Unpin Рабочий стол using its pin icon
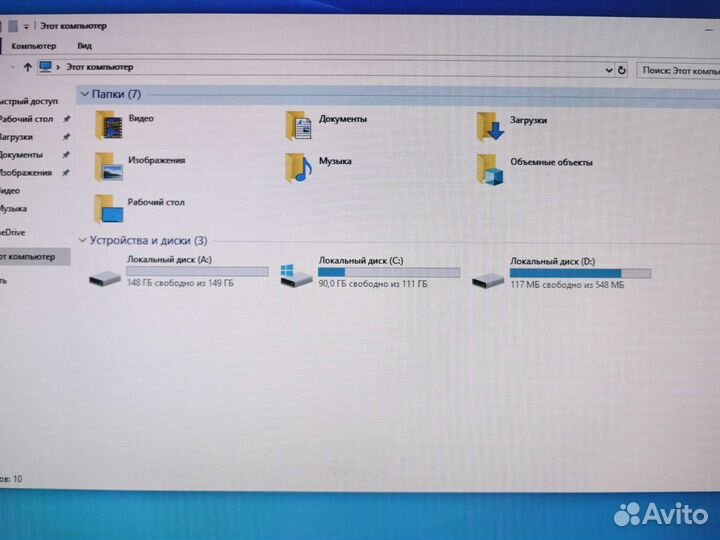 67,119
